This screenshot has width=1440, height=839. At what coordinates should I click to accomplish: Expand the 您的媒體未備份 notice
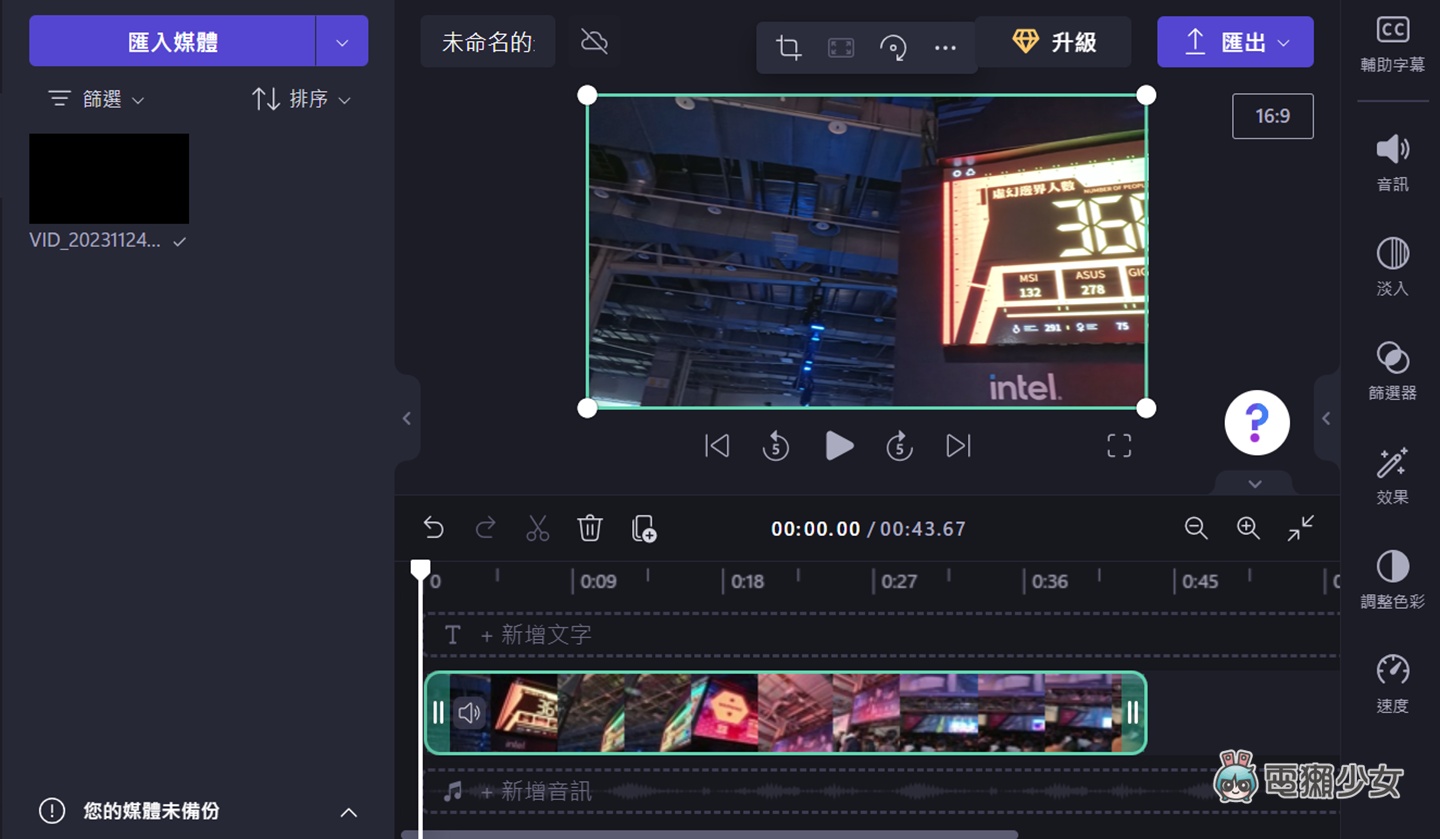pos(348,812)
